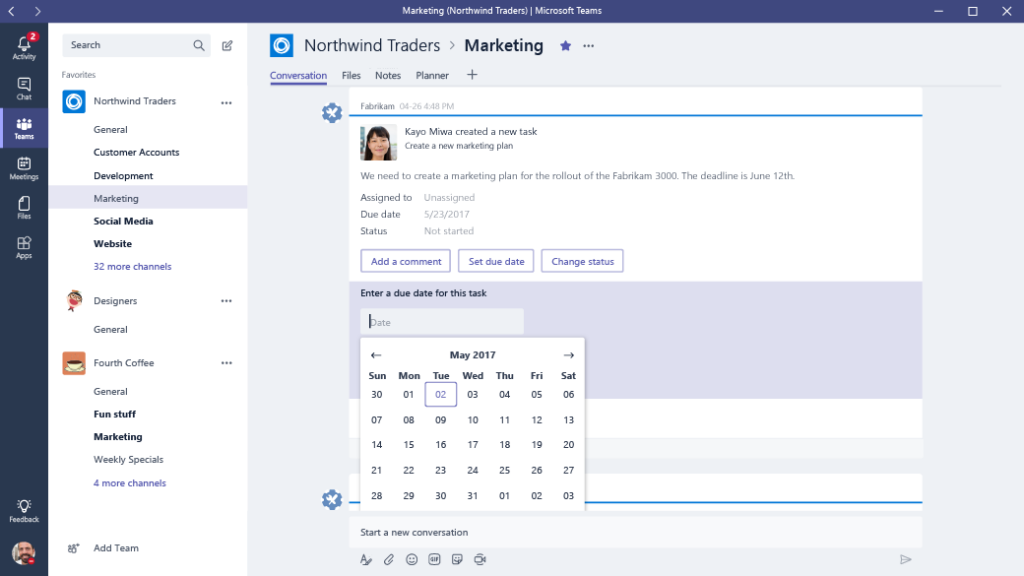This screenshot has height=576, width=1024.
Task: Click Start a new conversation box
Action: click(x=635, y=532)
